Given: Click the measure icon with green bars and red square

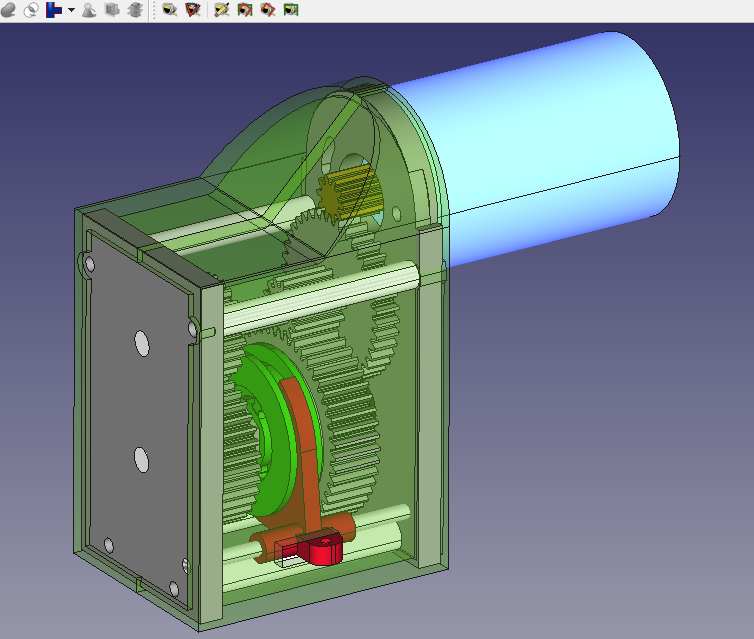Looking at the screenshot, I should [x=245, y=10].
